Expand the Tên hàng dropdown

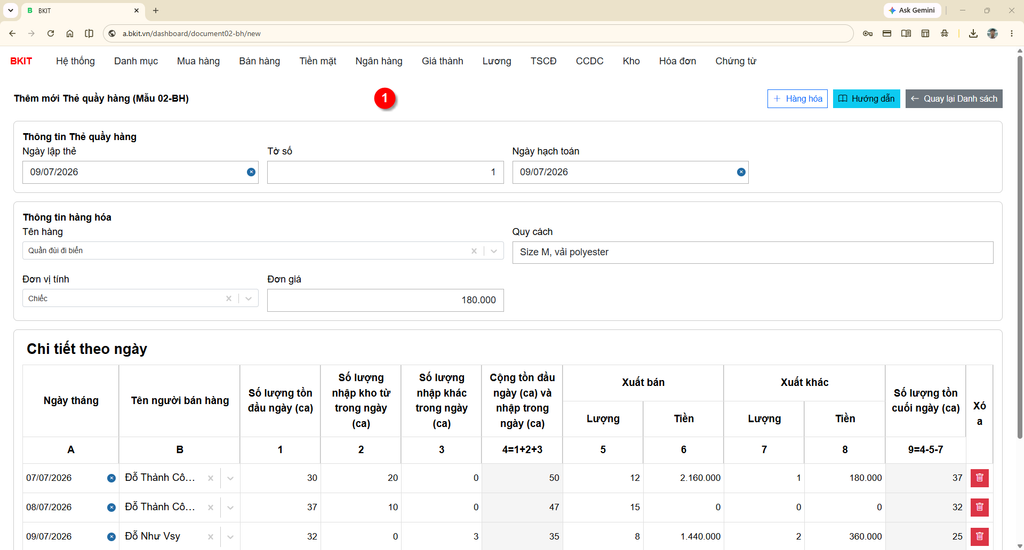coord(494,251)
